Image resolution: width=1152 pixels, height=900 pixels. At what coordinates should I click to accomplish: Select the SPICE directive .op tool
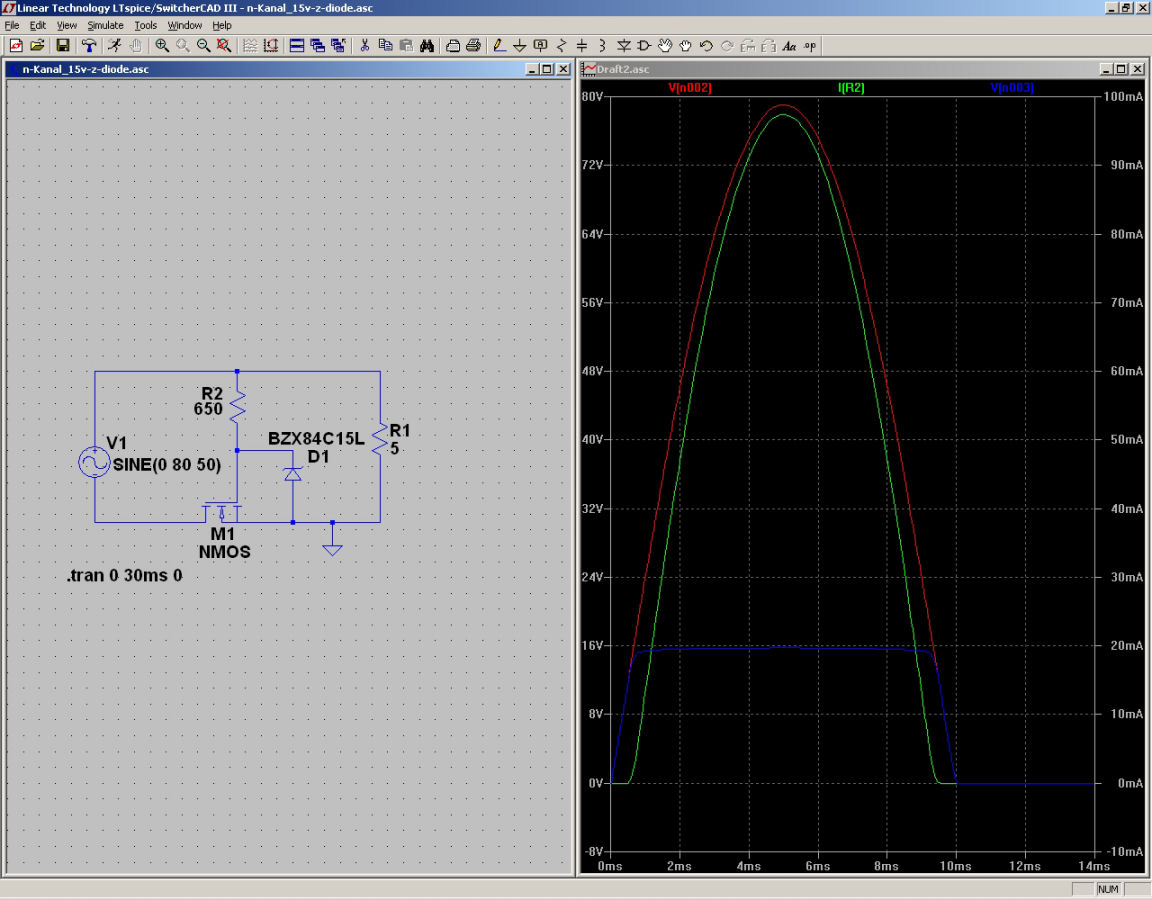coord(810,46)
